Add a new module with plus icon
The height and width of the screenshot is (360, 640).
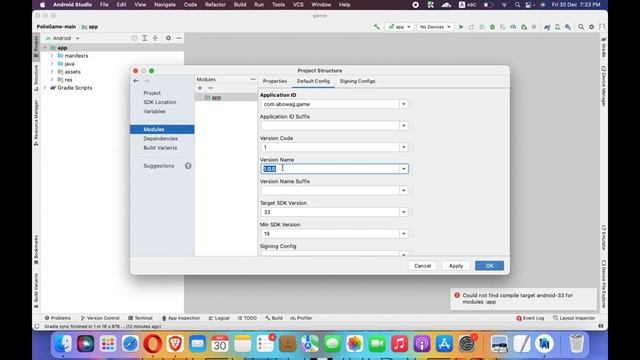click(200, 88)
